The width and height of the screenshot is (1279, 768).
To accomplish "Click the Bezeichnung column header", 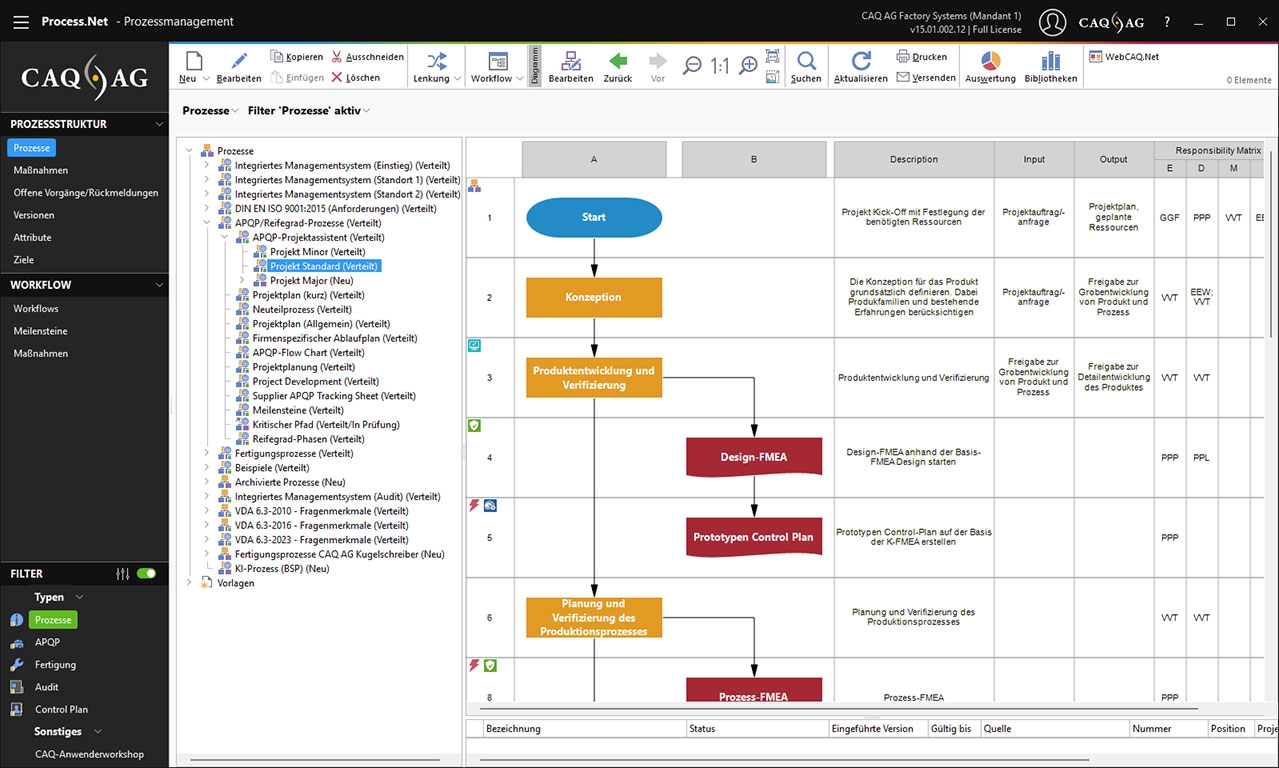I will tap(584, 729).
